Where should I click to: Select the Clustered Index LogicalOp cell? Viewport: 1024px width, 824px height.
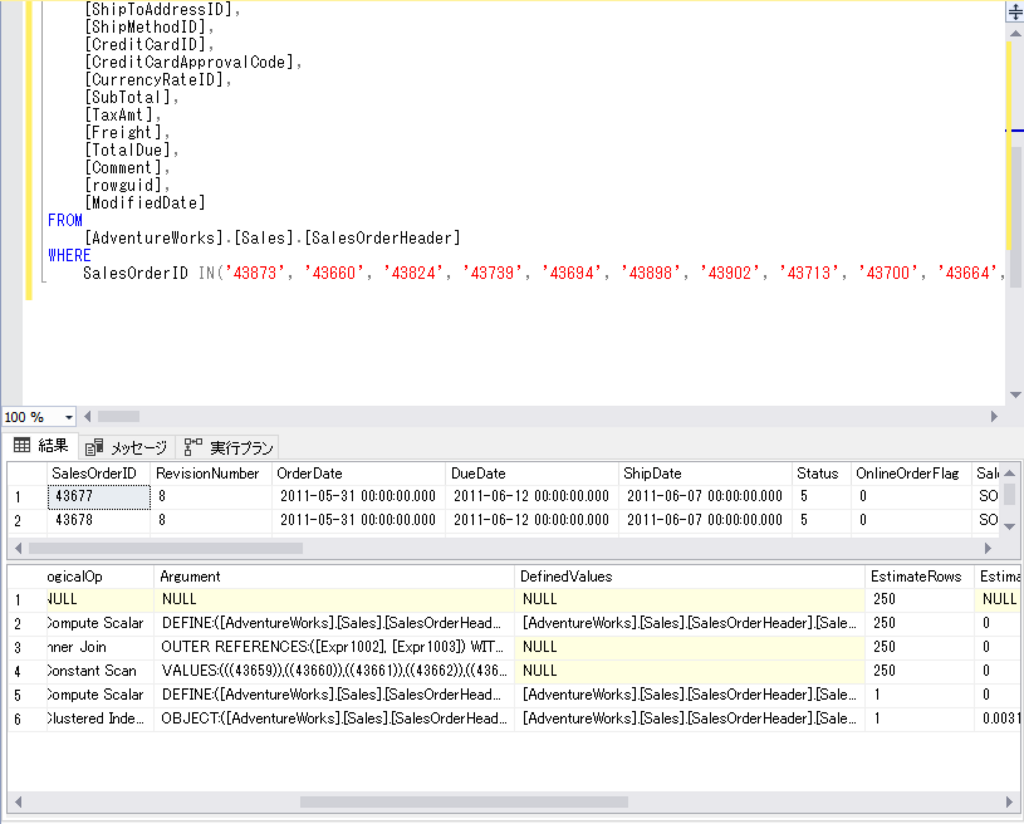[100, 718]
